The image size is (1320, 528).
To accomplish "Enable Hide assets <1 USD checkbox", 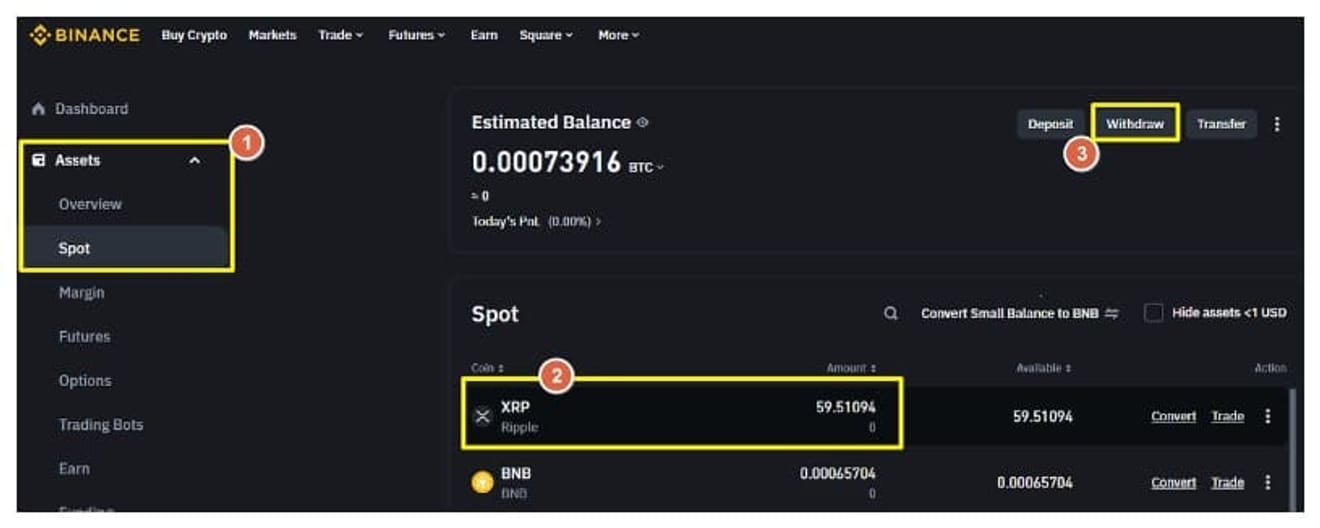I will coord(1154,313).
